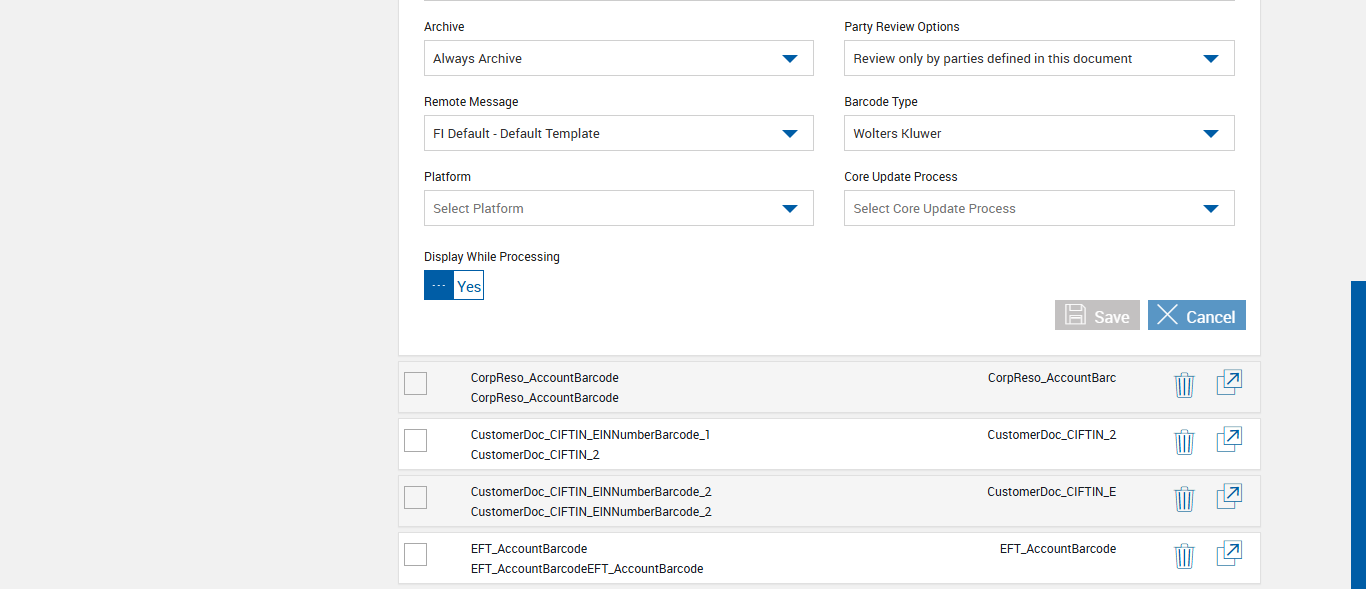
Task: Open CustomerDoc_CIFTIN_EINNumberBarcode_1 via its external link icon
Action: coord(1229,440)
